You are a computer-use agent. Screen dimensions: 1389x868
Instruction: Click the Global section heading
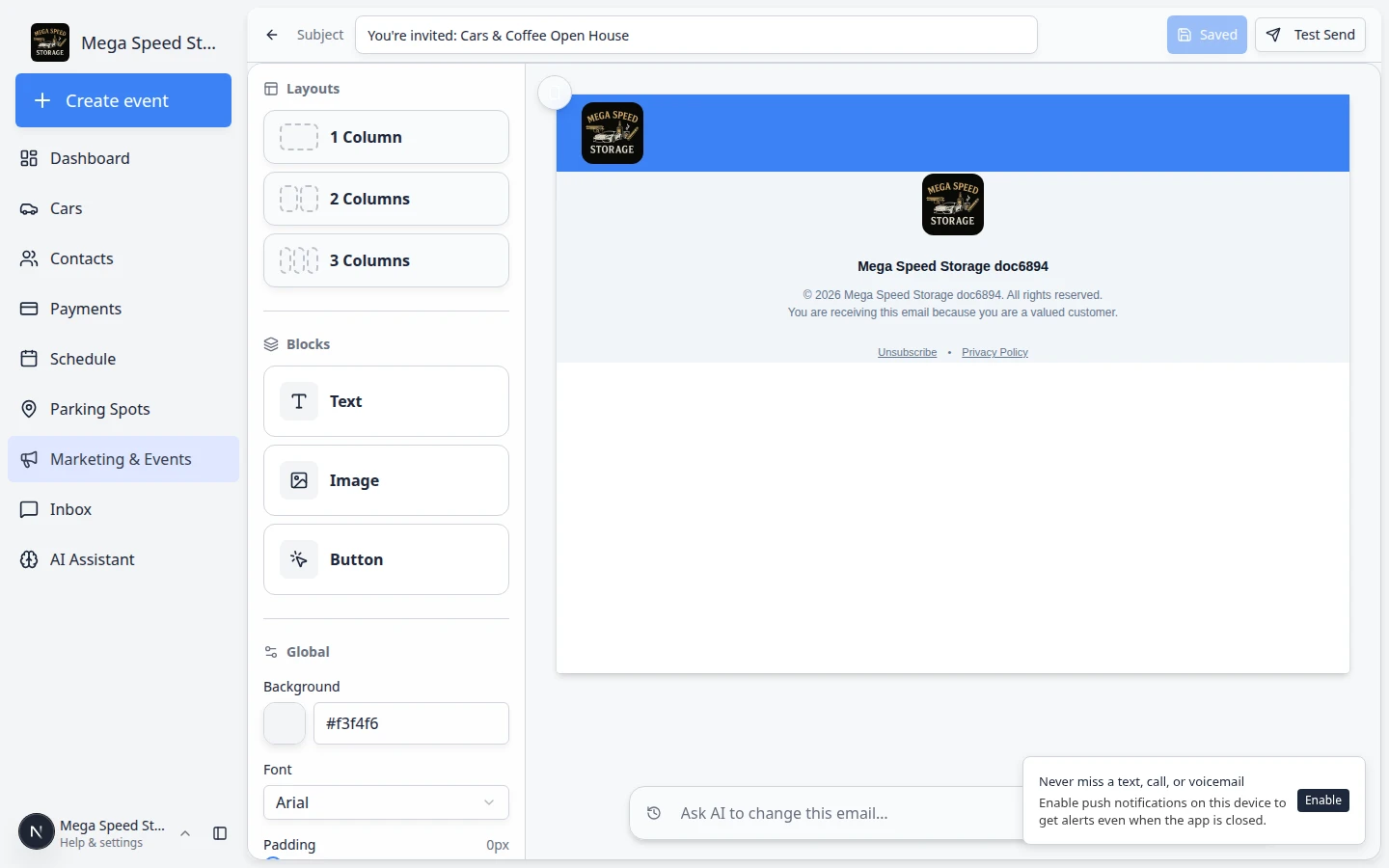coord(308,652)
